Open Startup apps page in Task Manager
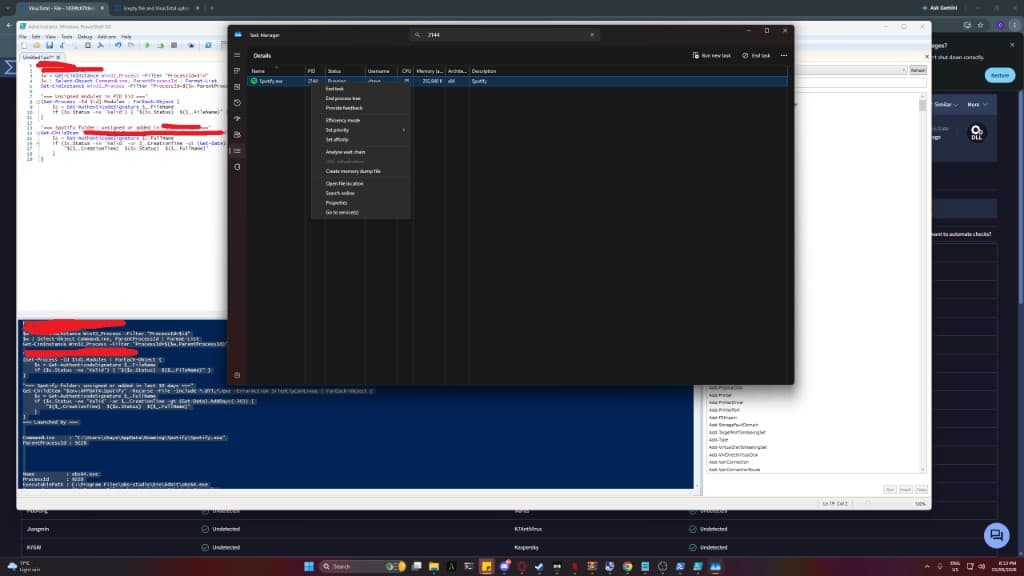The width and height of the screenshot is (1024, 576). pyautogui.click(x=237, y=119)
